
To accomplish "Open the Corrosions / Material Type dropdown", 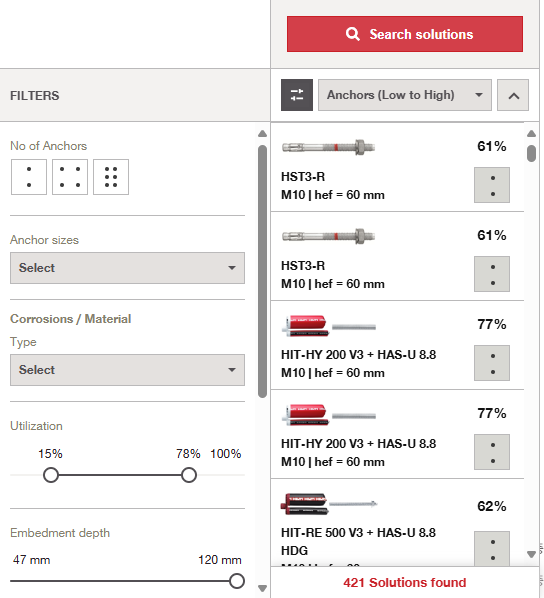I will (127, 370).
